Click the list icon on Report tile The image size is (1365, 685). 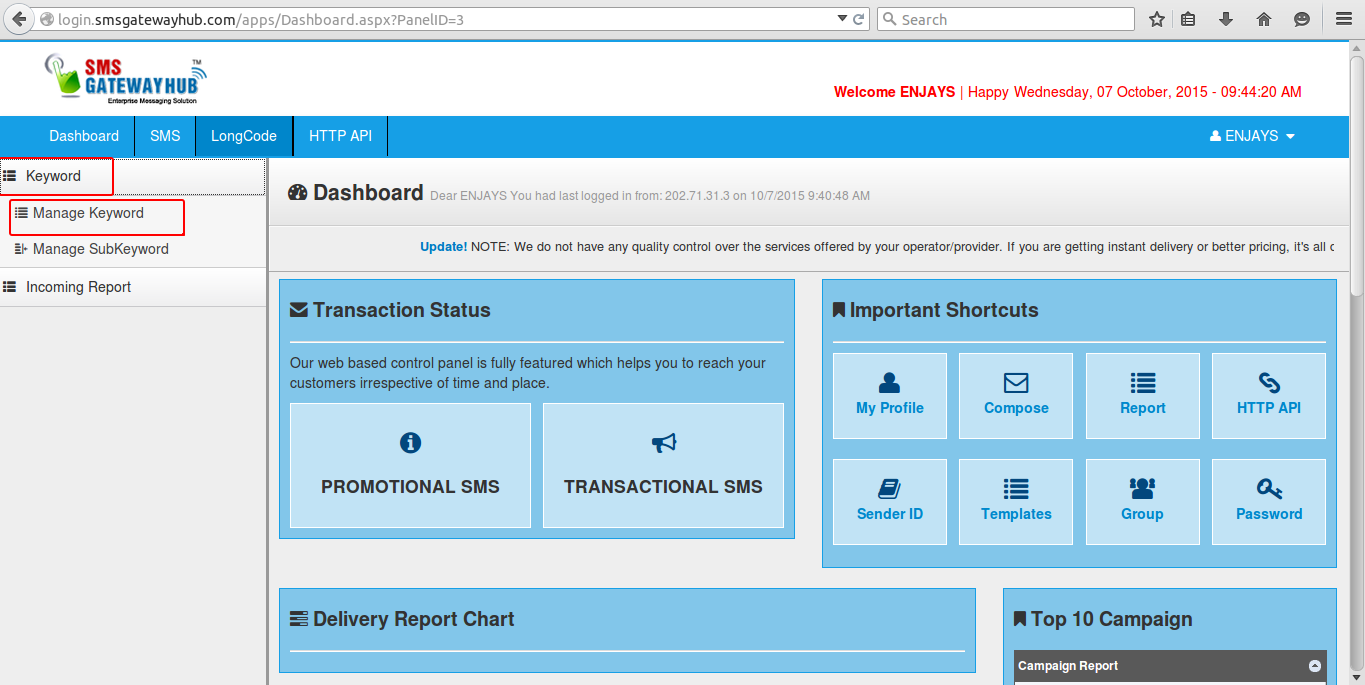1143,383
